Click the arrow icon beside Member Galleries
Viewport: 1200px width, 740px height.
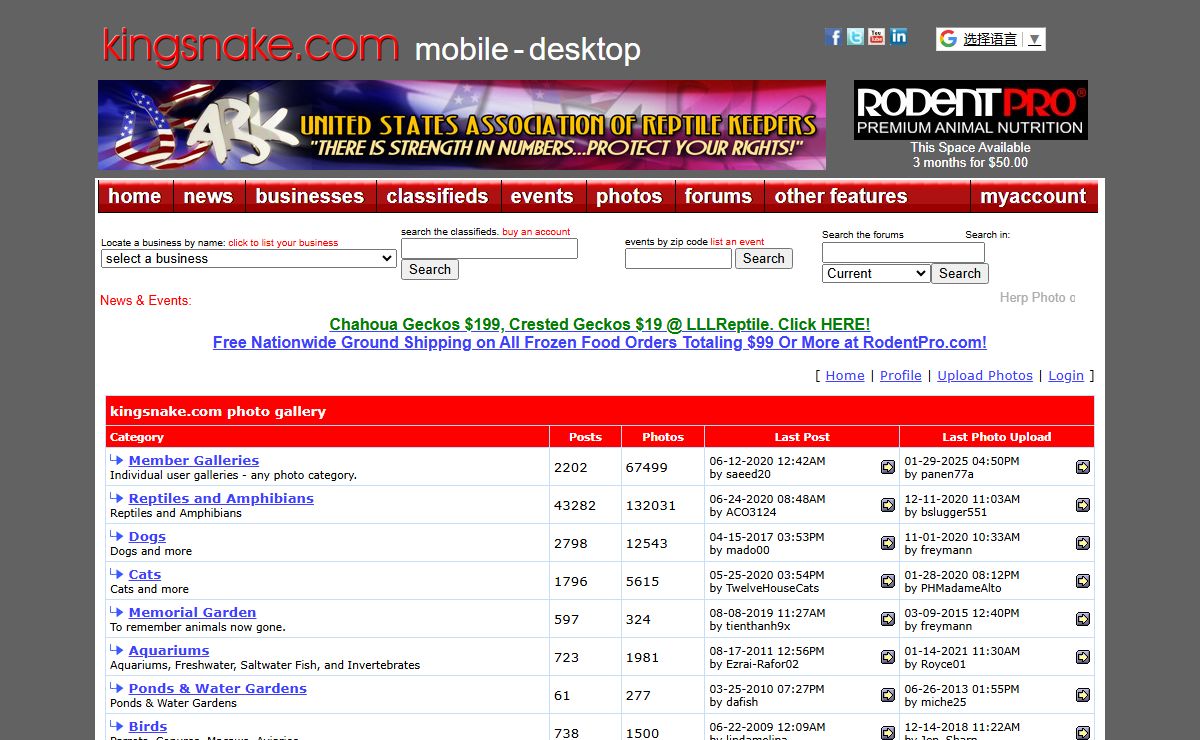(x=117, y=460)
